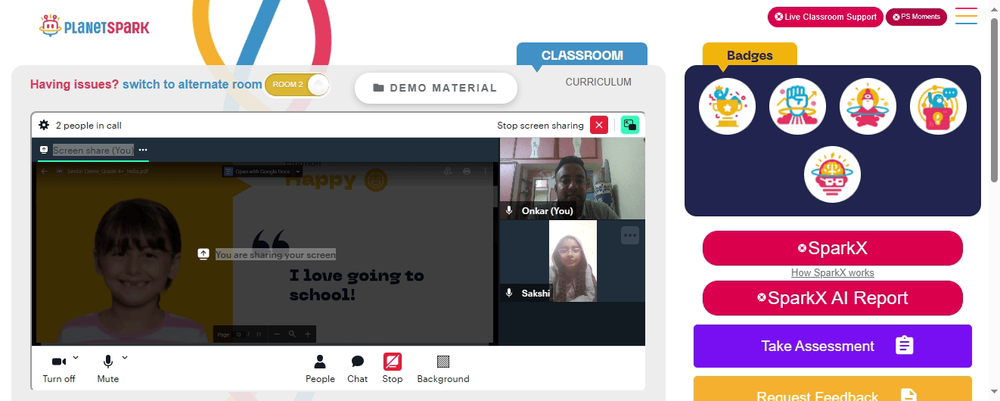This screenshot has width=1000, height=401.
Task: Select Onkar (You) video tile
Action: tap(572, 179)
